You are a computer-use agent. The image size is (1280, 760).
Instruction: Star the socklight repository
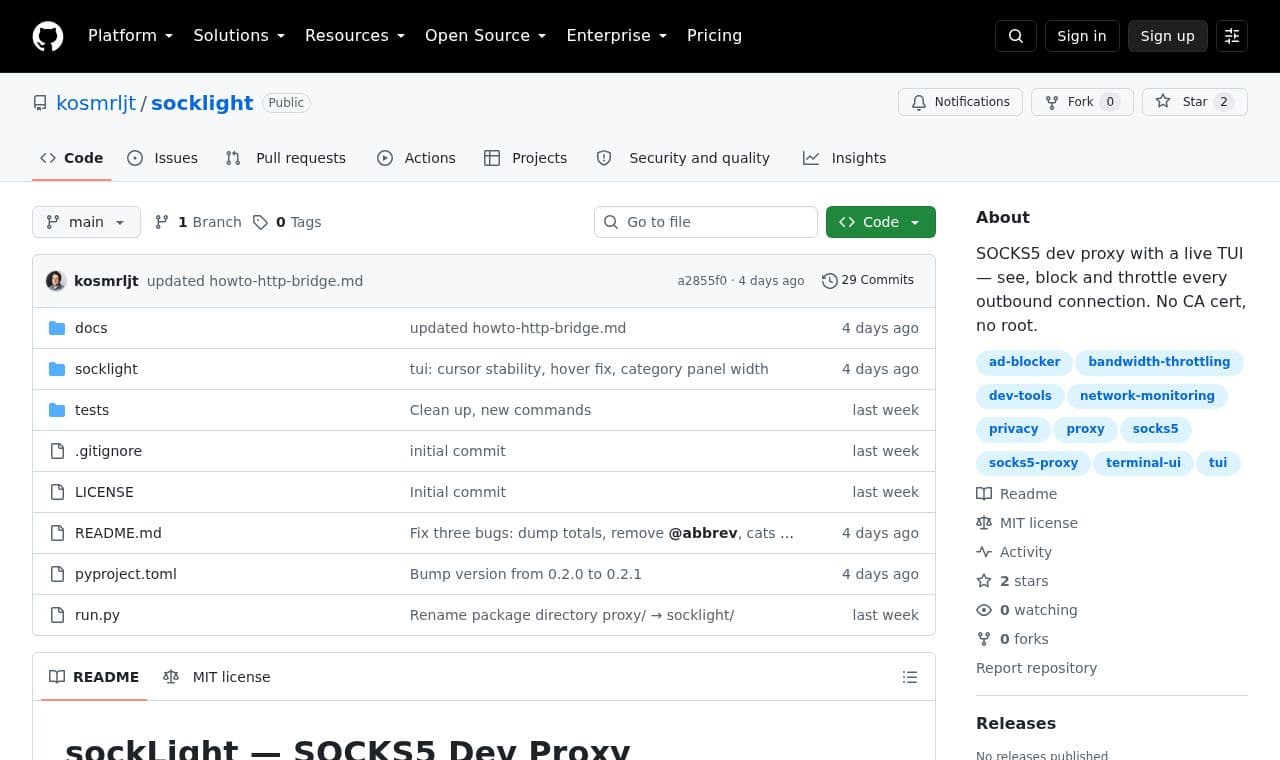pyautogui.click(x=1195, y=102)
